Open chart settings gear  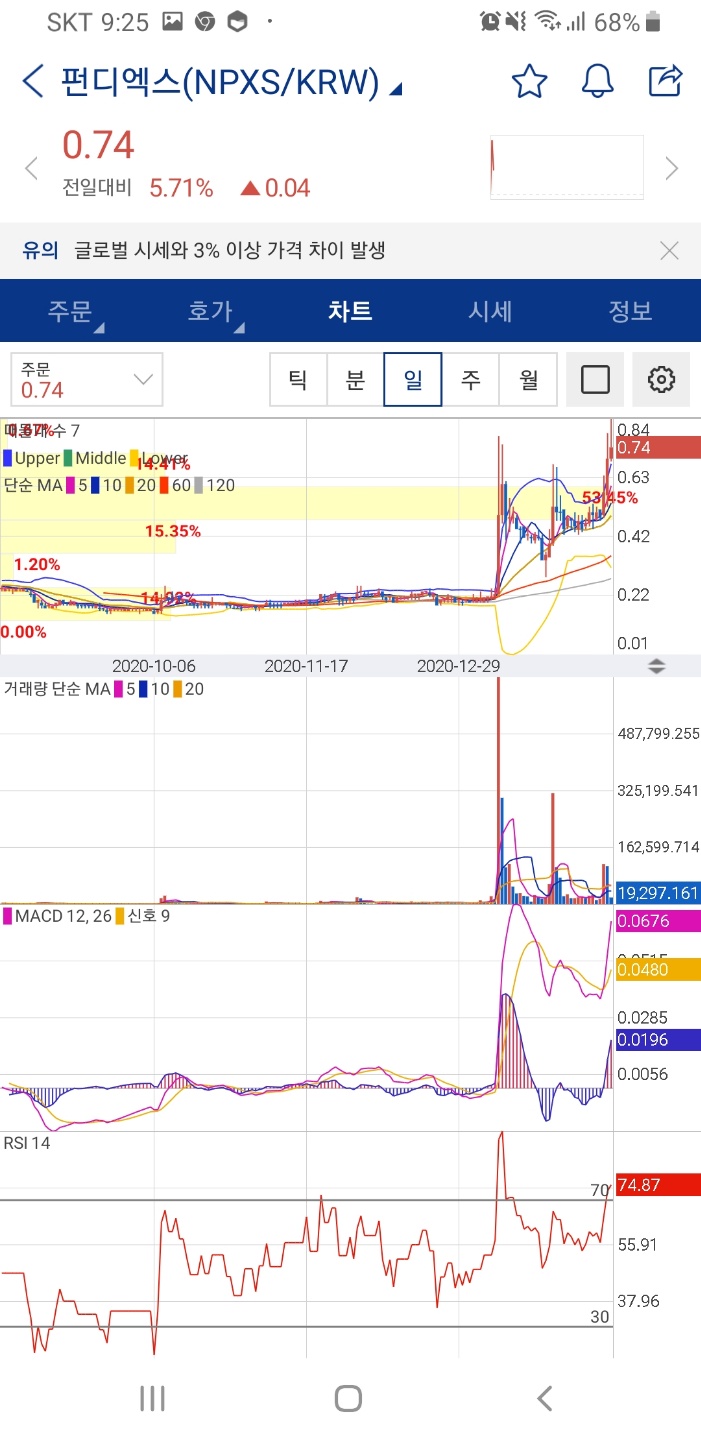click(661, 380)
